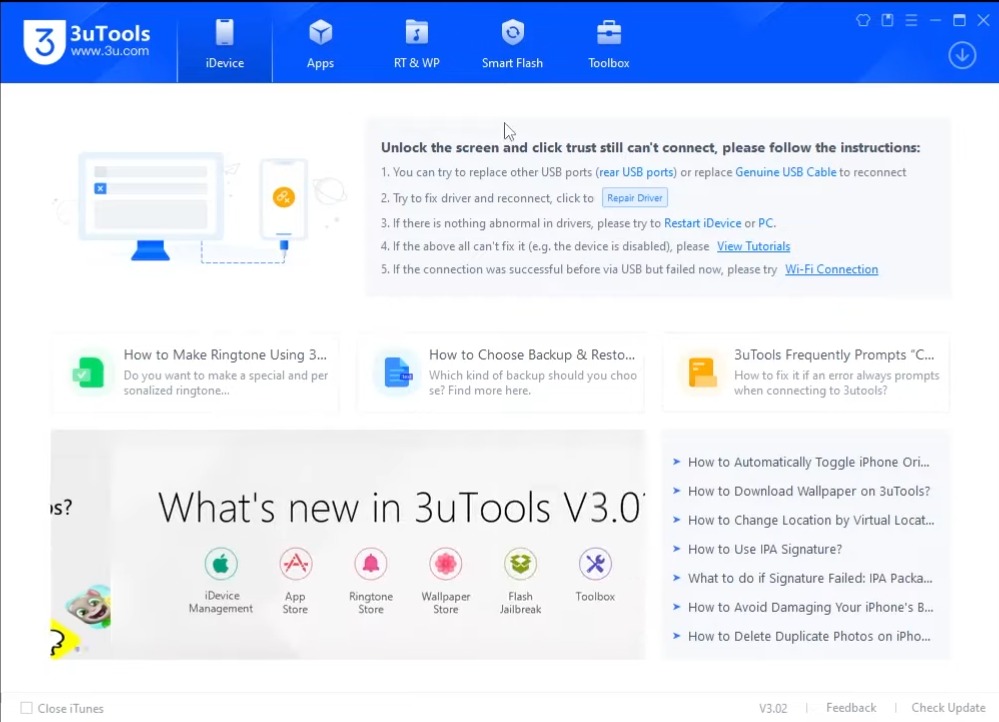Open the 3uTools Frequently Prompts article card

coord(806,373)
